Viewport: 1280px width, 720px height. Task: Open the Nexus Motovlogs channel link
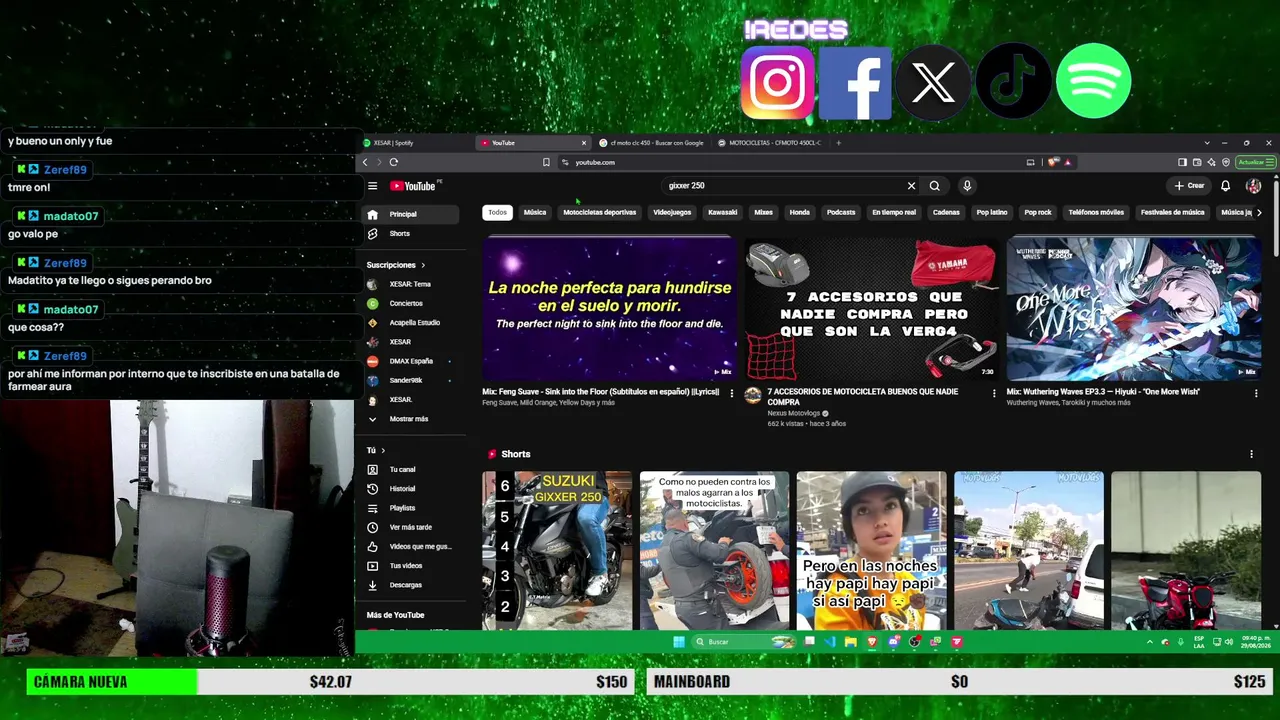coord(795,413)
